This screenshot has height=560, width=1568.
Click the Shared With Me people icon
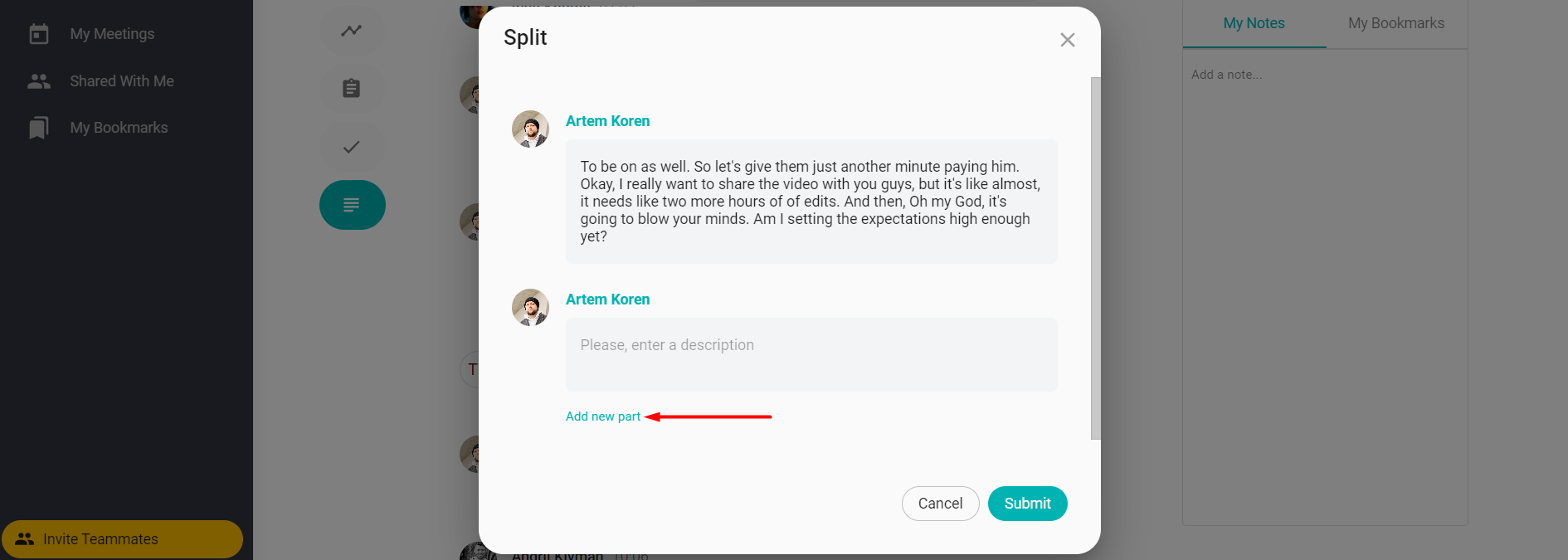(39, 81)
